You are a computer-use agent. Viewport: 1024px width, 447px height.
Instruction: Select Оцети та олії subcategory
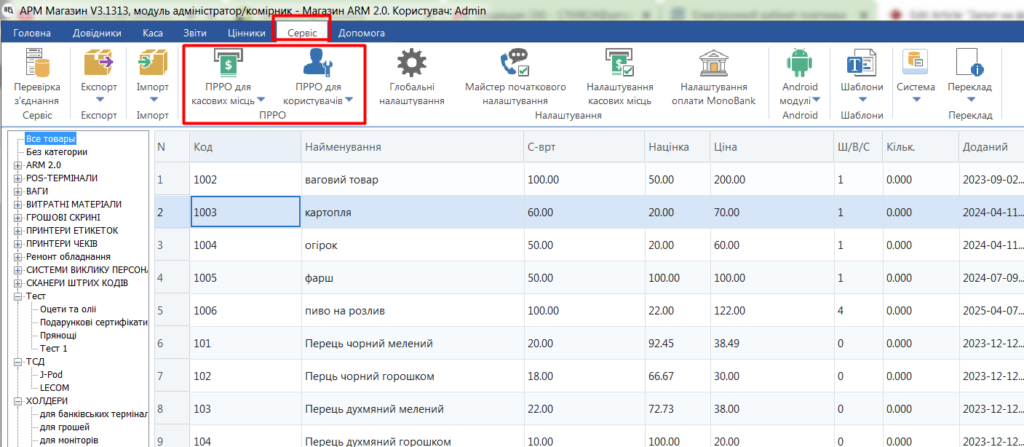click(x=69, y=309)
